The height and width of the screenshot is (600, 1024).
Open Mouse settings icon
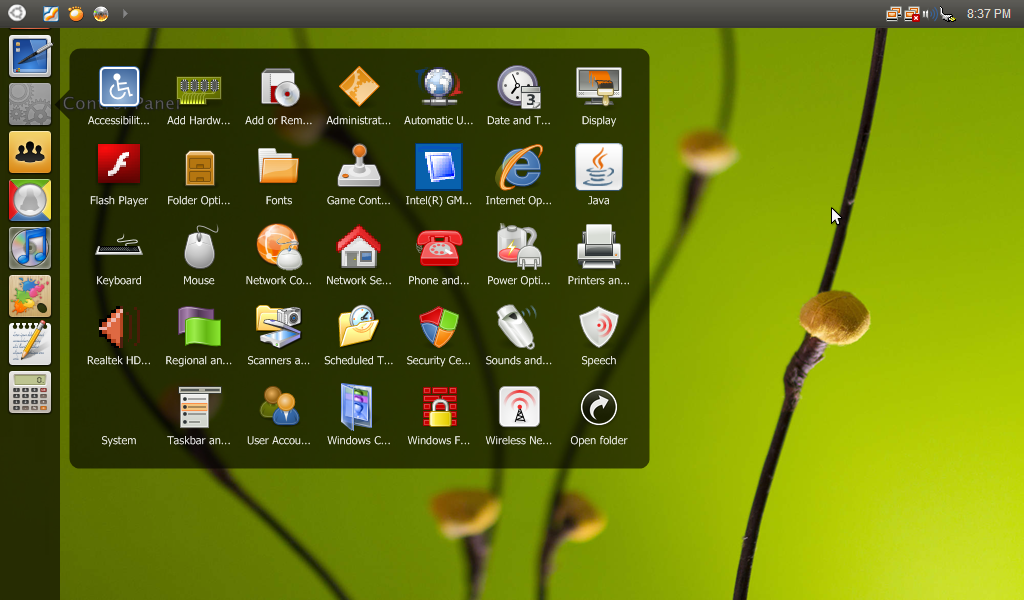click(199, 247)
